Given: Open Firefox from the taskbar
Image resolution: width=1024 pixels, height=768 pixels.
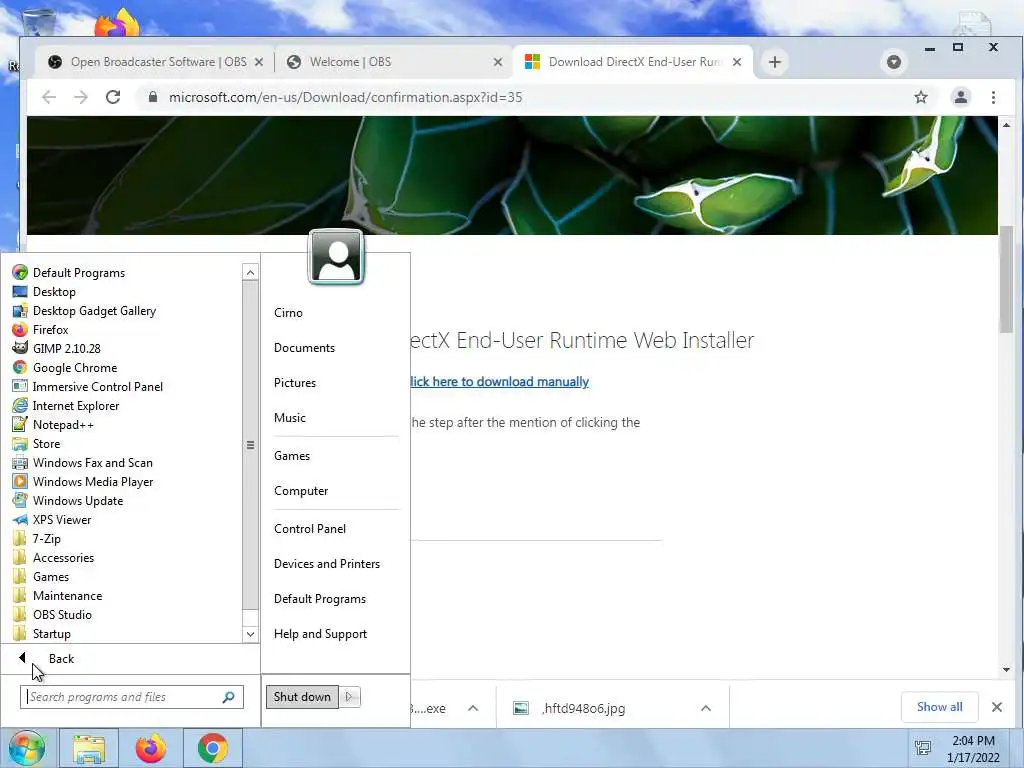Looking at the screenshot, I should (151, 748).
